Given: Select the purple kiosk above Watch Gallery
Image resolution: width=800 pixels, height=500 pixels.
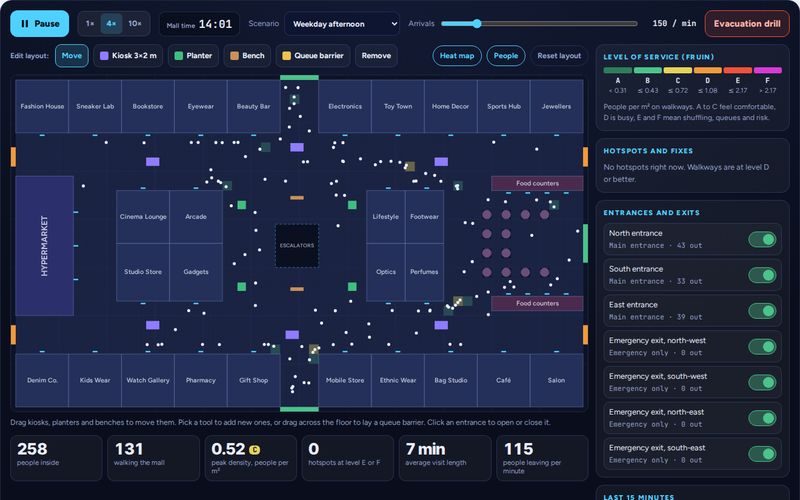Looking at the screenshot, I should pos(153,325).
